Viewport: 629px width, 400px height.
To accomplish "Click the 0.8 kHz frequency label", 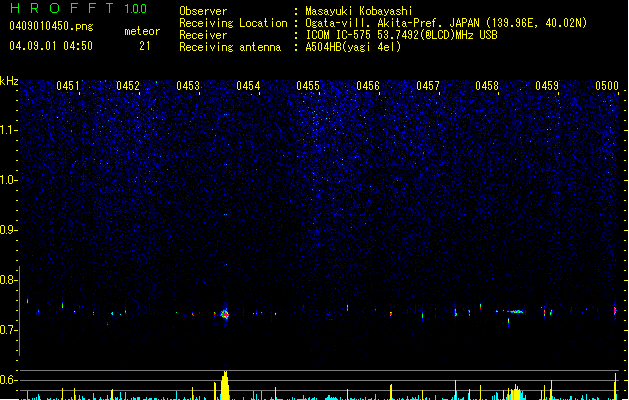I will point(9,280).
